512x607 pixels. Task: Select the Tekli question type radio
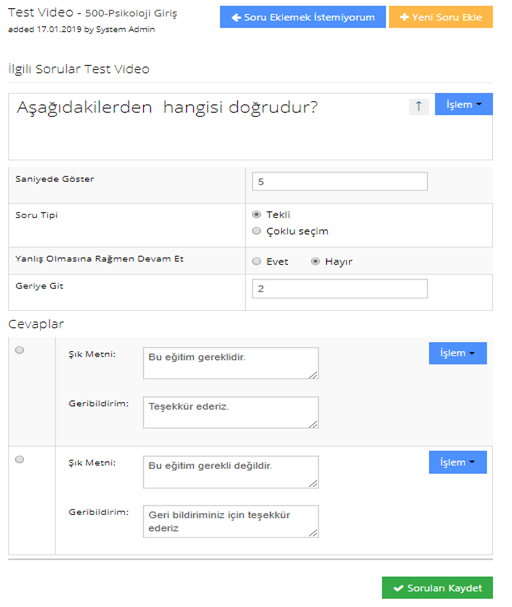[256, 214]
